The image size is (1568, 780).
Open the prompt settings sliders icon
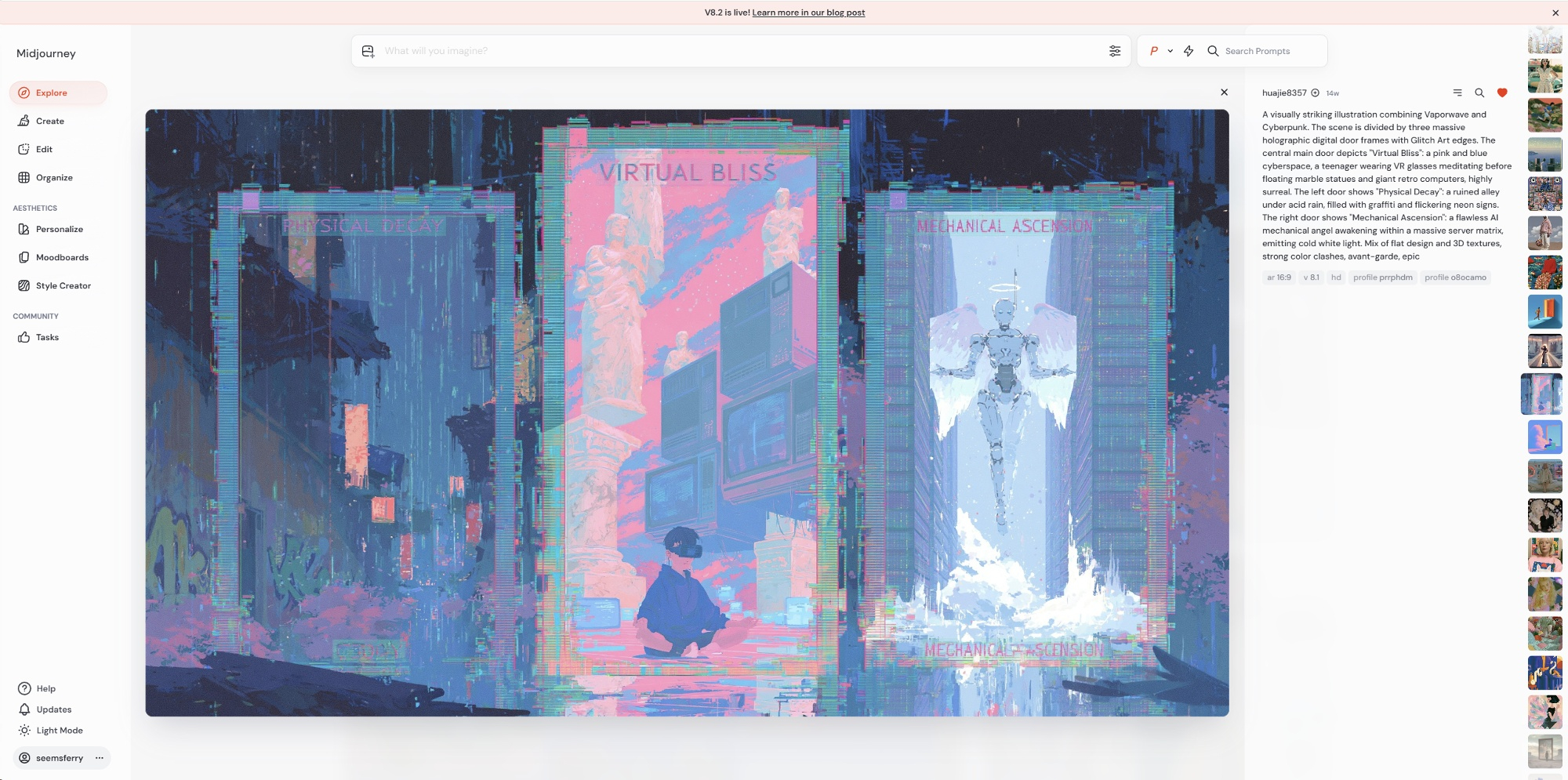coord(1115,51)
